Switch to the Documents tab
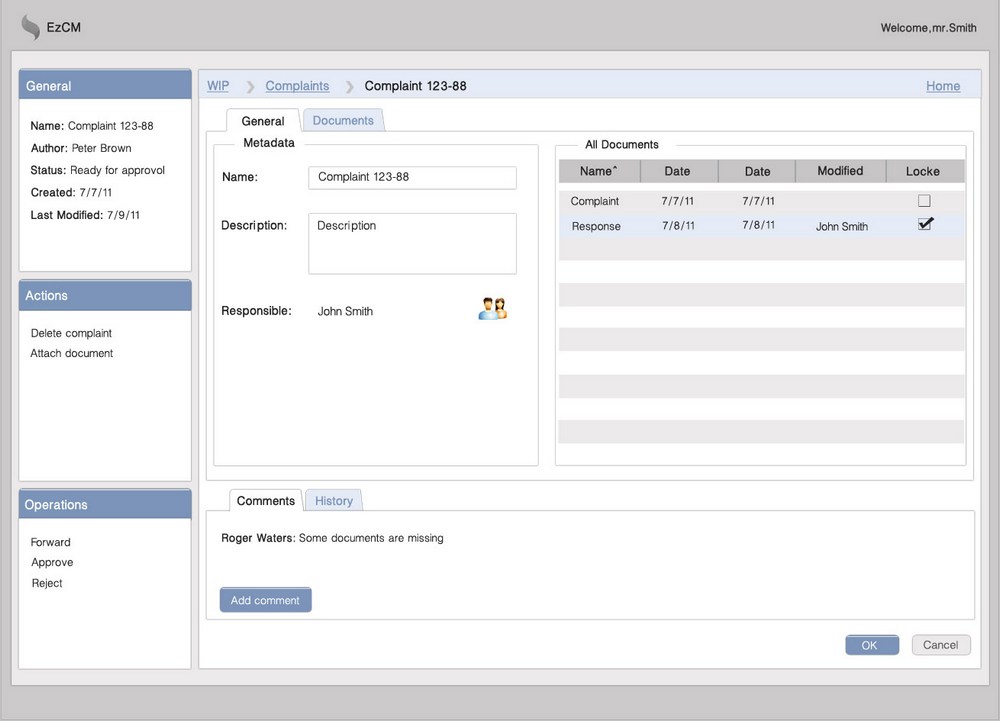The height and width of the screenshot is (721, 1000). pos(343,120)
